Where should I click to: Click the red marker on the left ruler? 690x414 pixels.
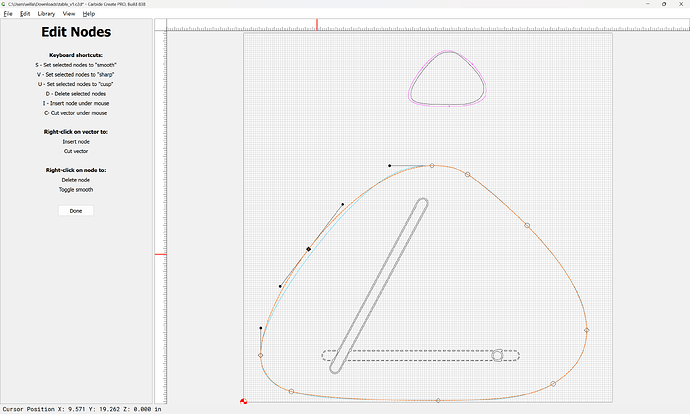(x=159, y=254)
